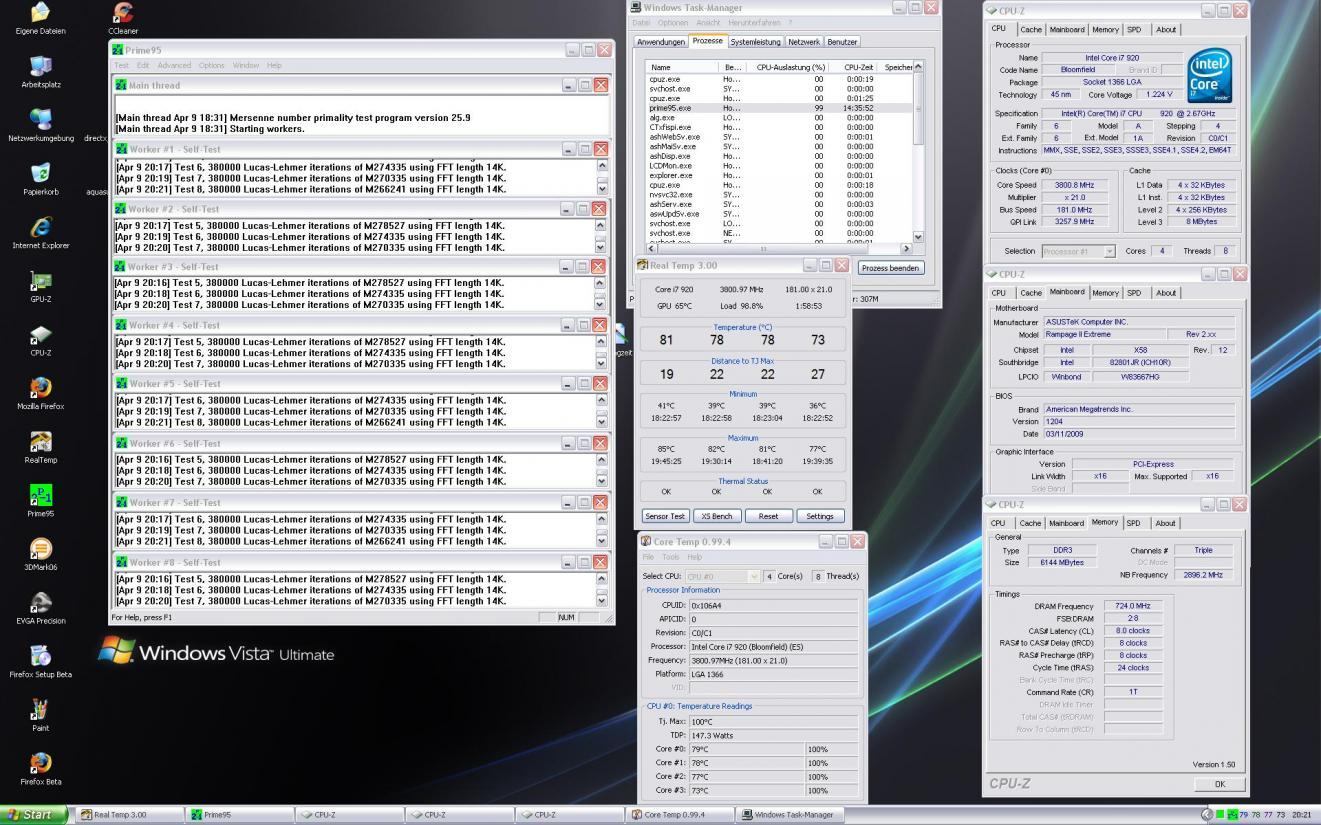Open About tab in the Mainboard CPU-Z window
Image resolution: width=1321 pixels, height=825 pixels.
(x=1166, y=293)
